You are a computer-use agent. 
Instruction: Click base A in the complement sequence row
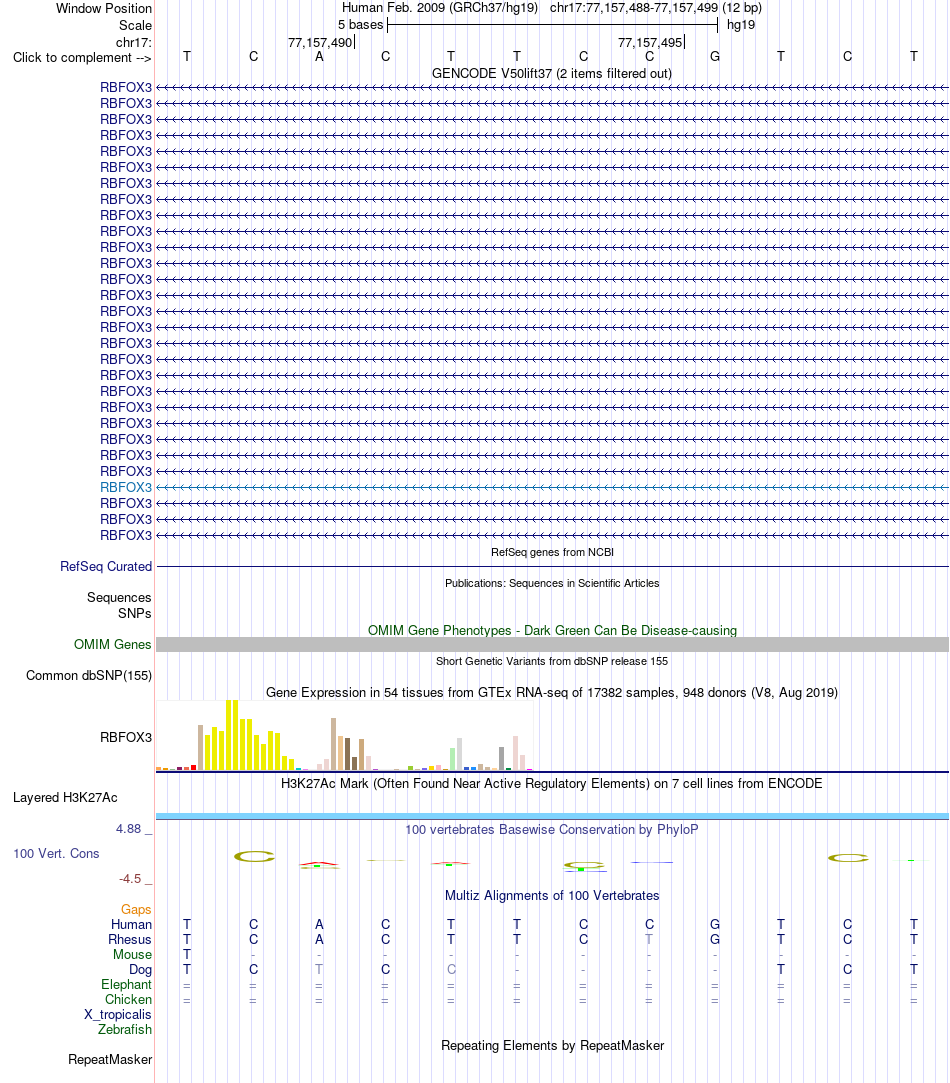click(319, 57)
